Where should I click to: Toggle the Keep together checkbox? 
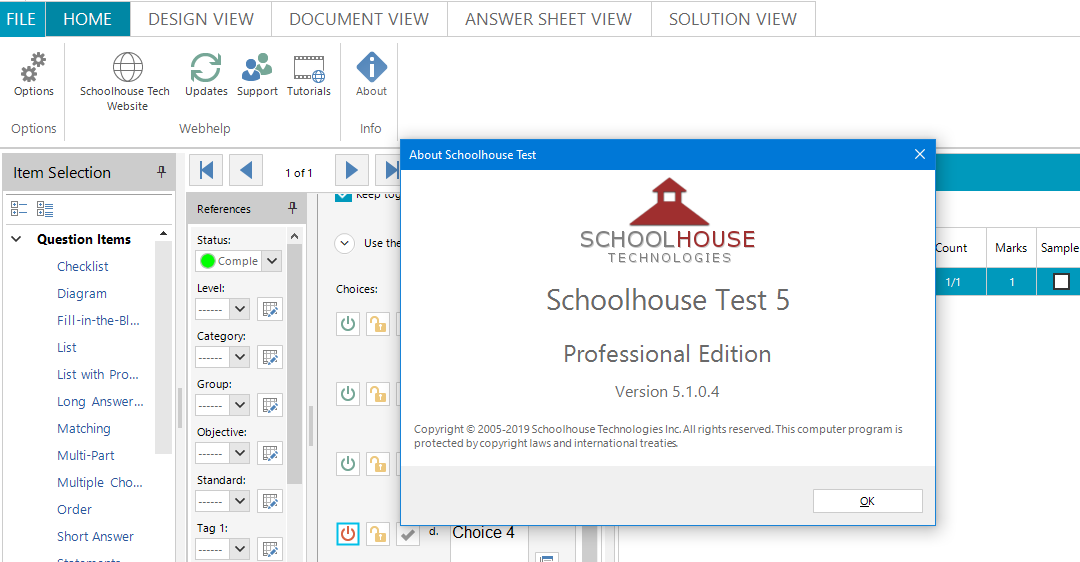[343, 196]
